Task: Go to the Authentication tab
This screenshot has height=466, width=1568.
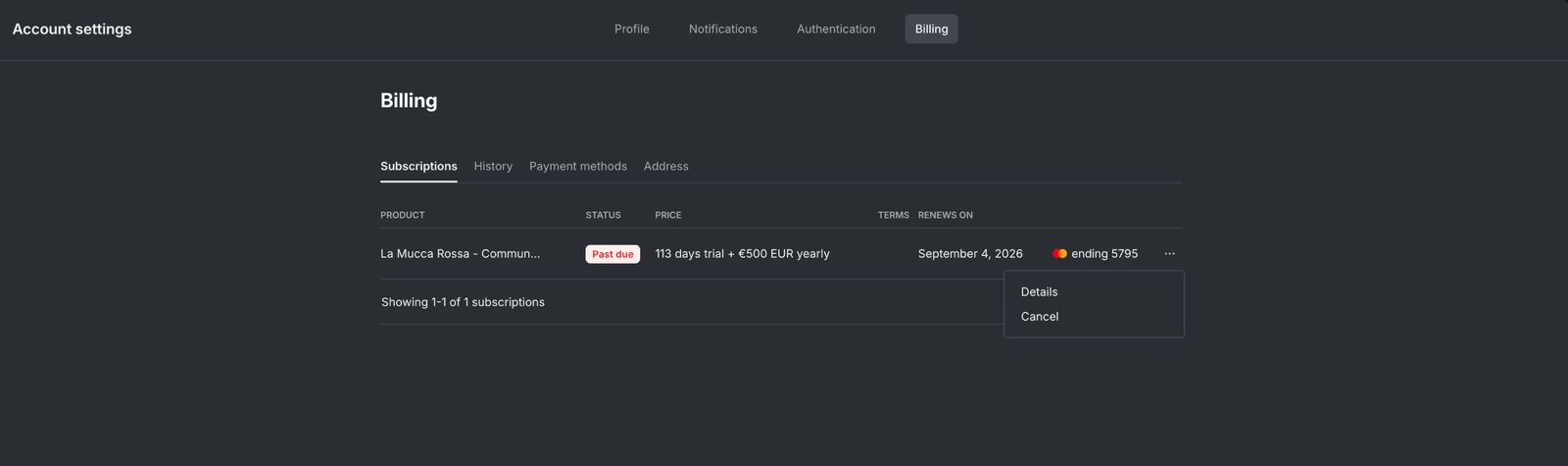Action: click(836, 29)
